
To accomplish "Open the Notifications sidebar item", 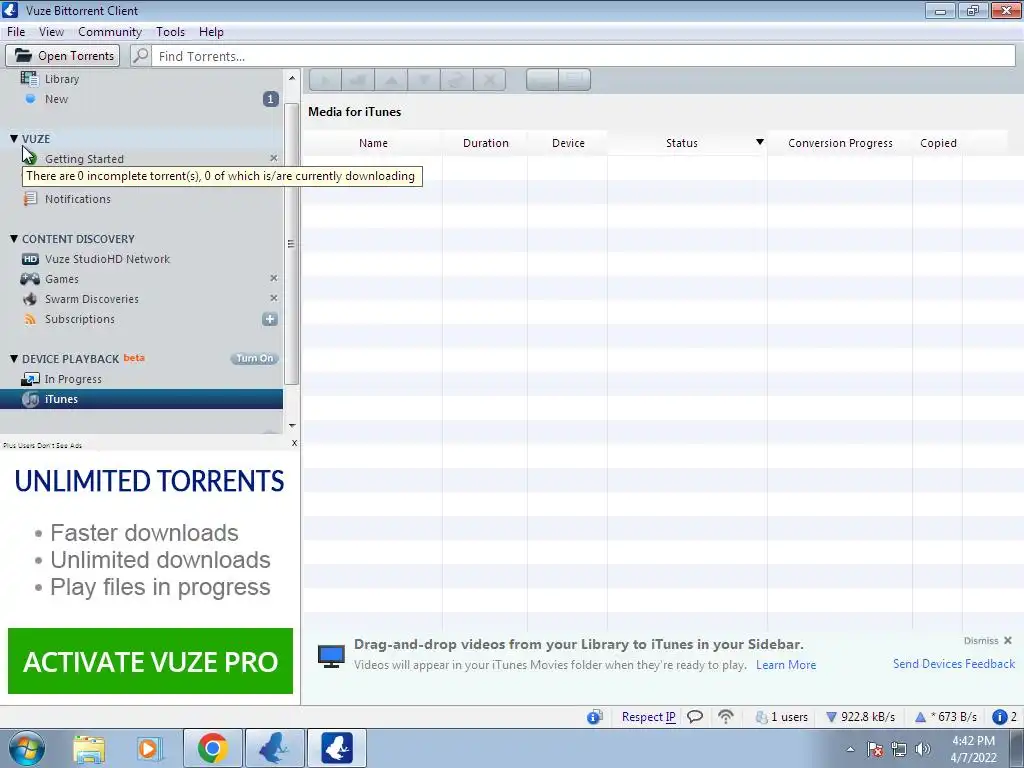I will pyautogui.click(x=78, y=199).
